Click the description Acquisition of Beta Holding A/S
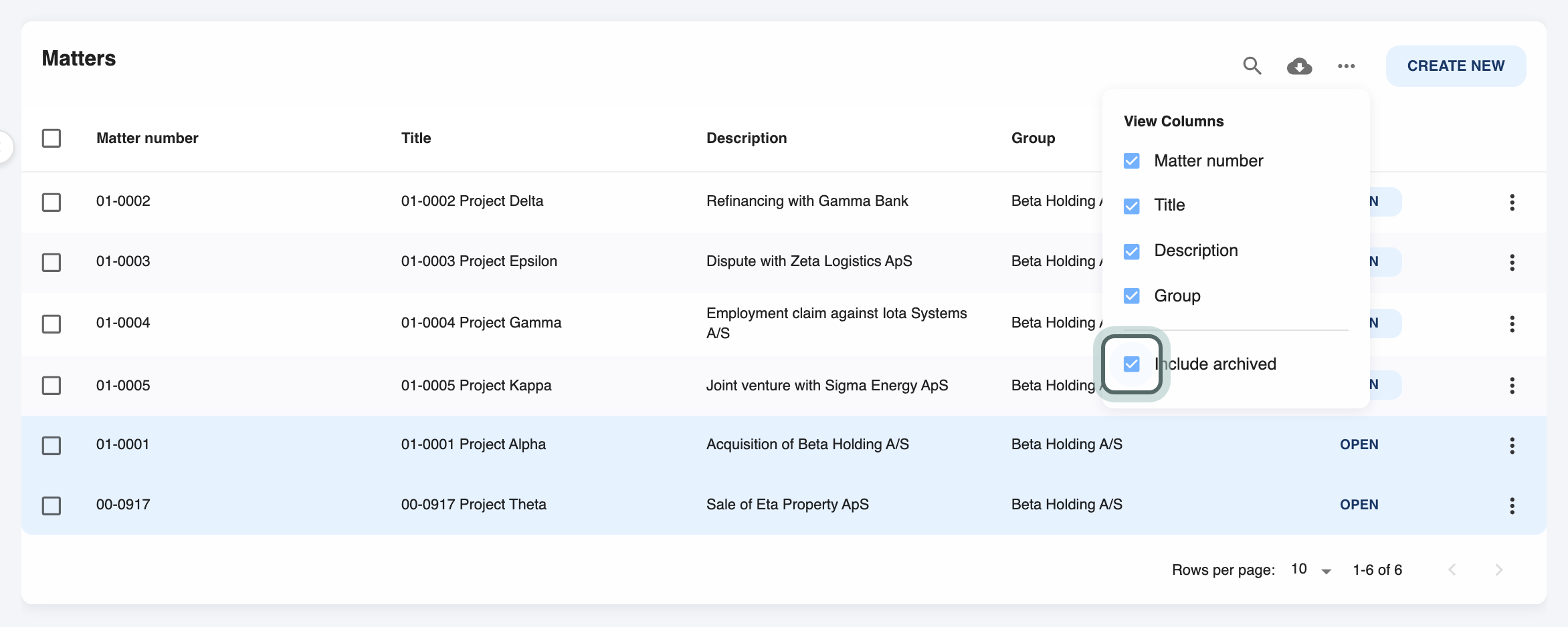This screenshot has width=1568, height=627. click(x=807, y=445)
